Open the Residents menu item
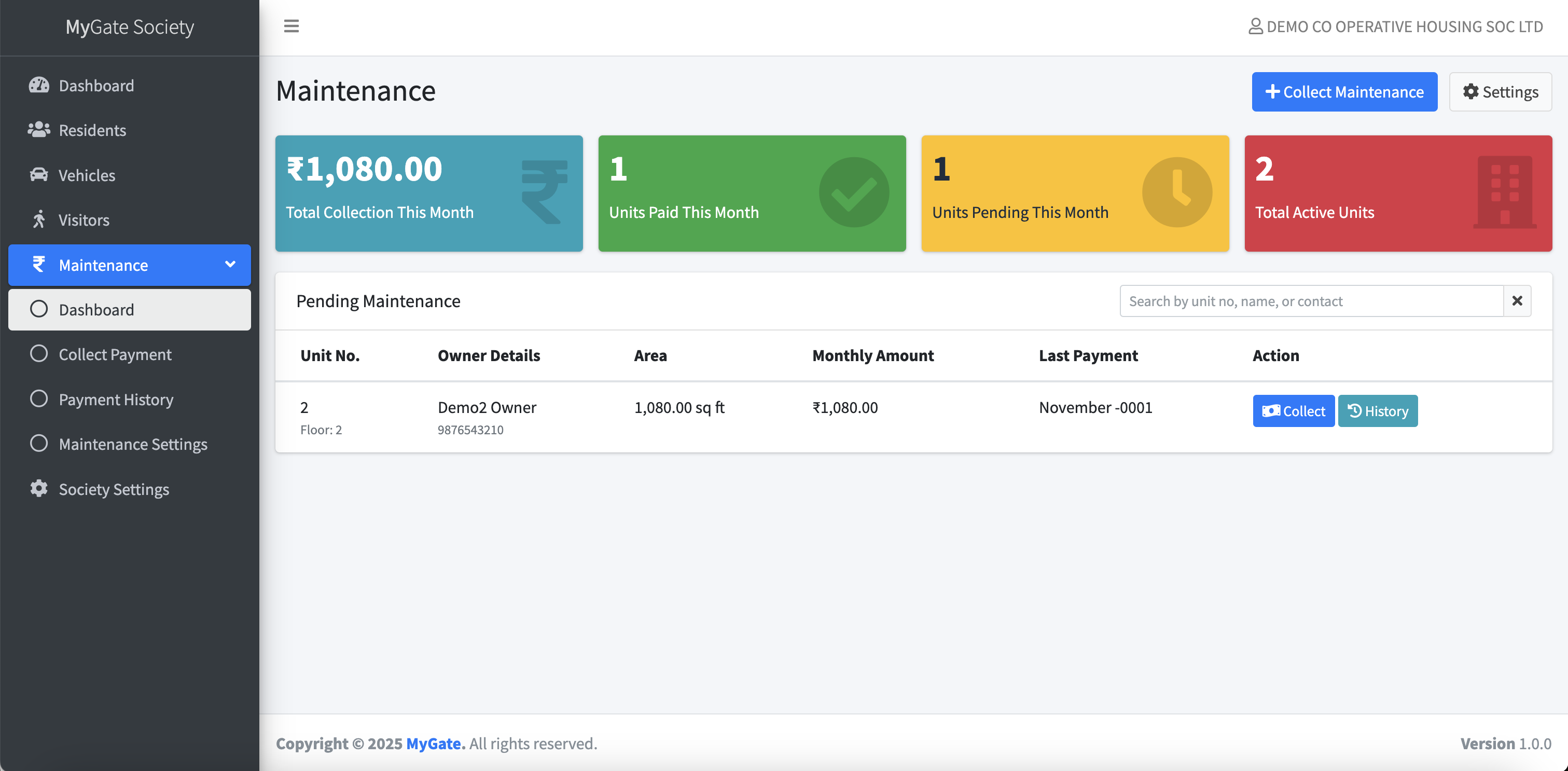The height and width of the screenshot is (771, 1568). (130, 130)
